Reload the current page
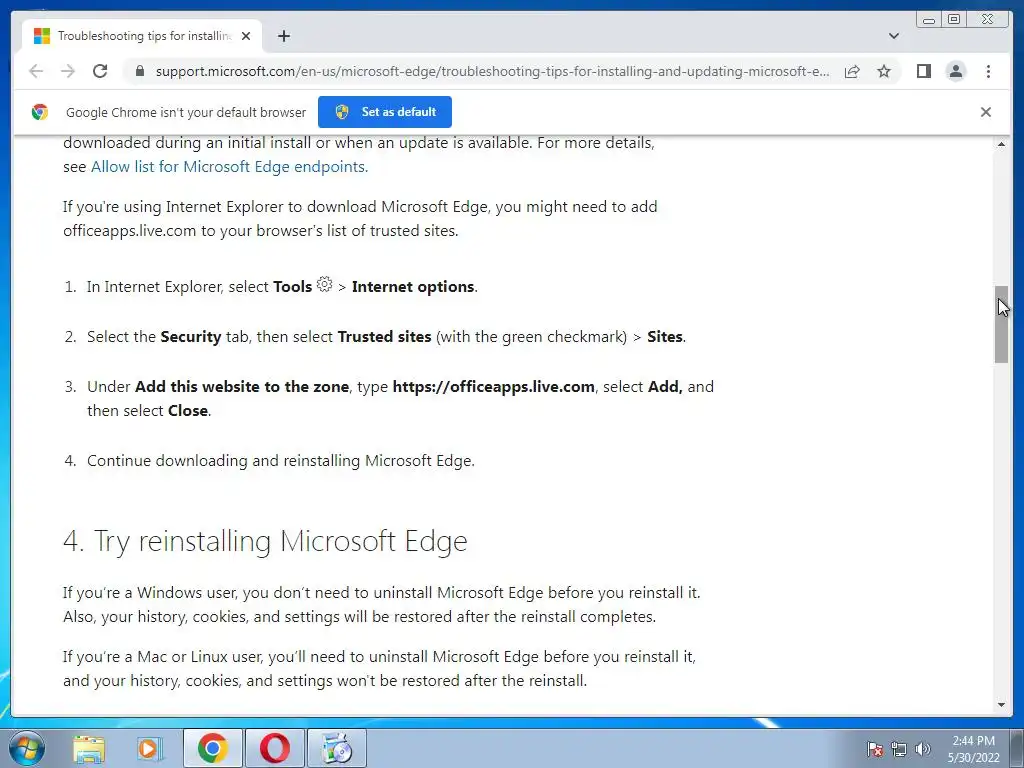Image resolution: width=1024 pixels, height=768 pixels. (100, 71)
